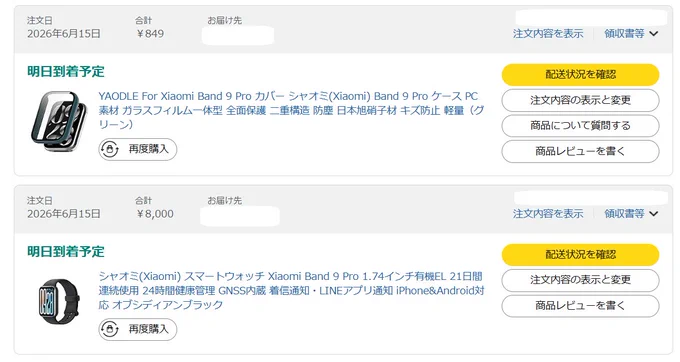Ask a question about the YAODLE product
This screenshot has height=362, width=680.
580,126
